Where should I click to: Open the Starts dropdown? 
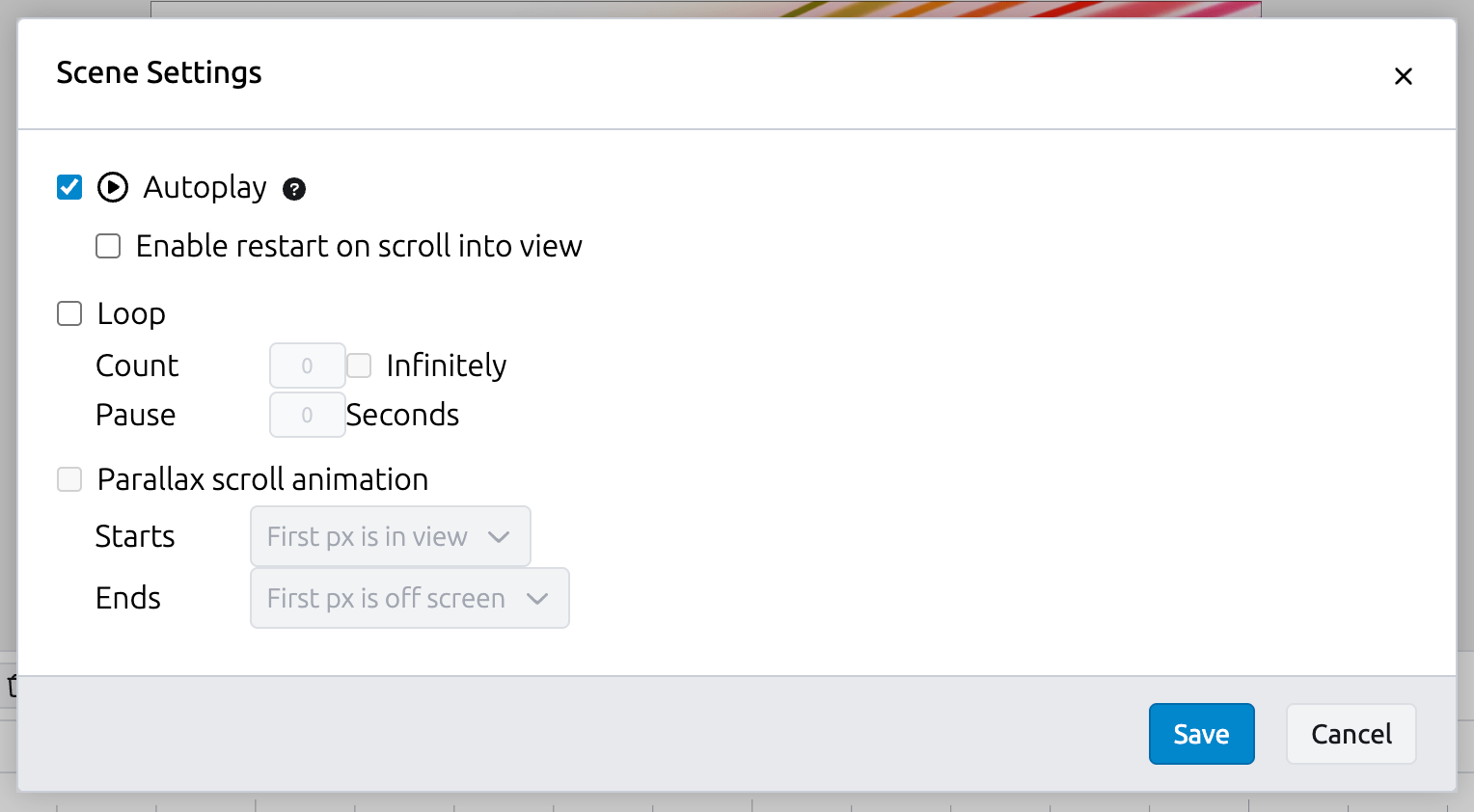[x=390, y=536]
